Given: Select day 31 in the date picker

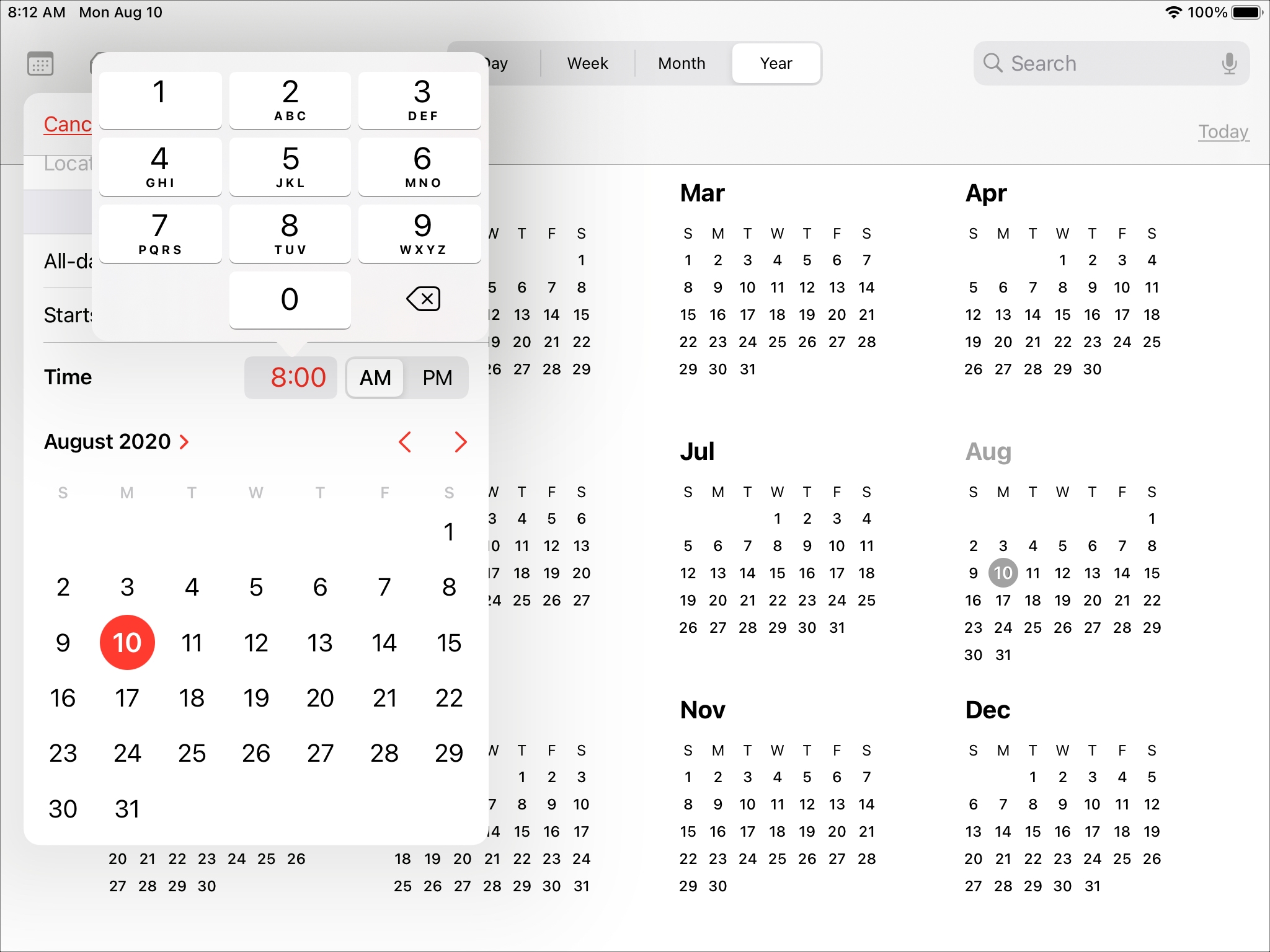Looking at the screenshot, I should (127, 809).
